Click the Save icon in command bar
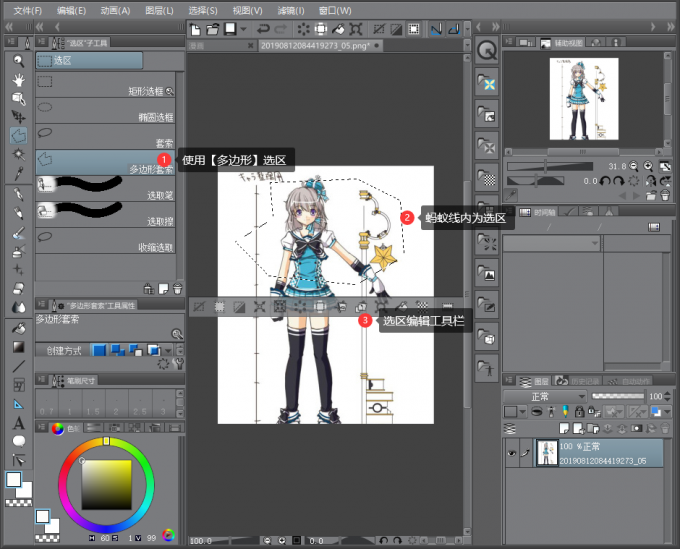The width and height of the screenshot is (680, 549). coord(230,29)
